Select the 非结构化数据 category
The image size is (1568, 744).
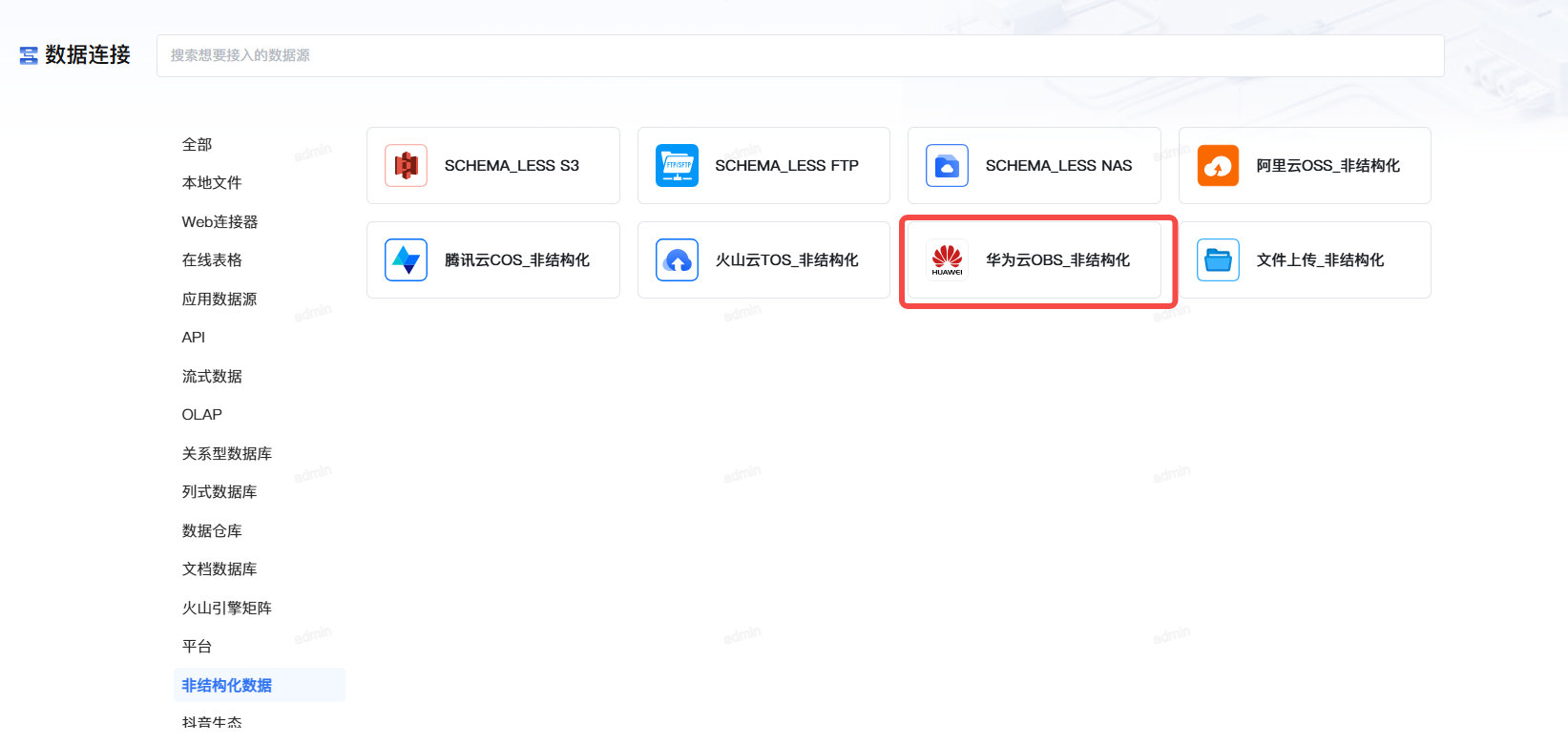pyautogui.click(x=227, y=685)
